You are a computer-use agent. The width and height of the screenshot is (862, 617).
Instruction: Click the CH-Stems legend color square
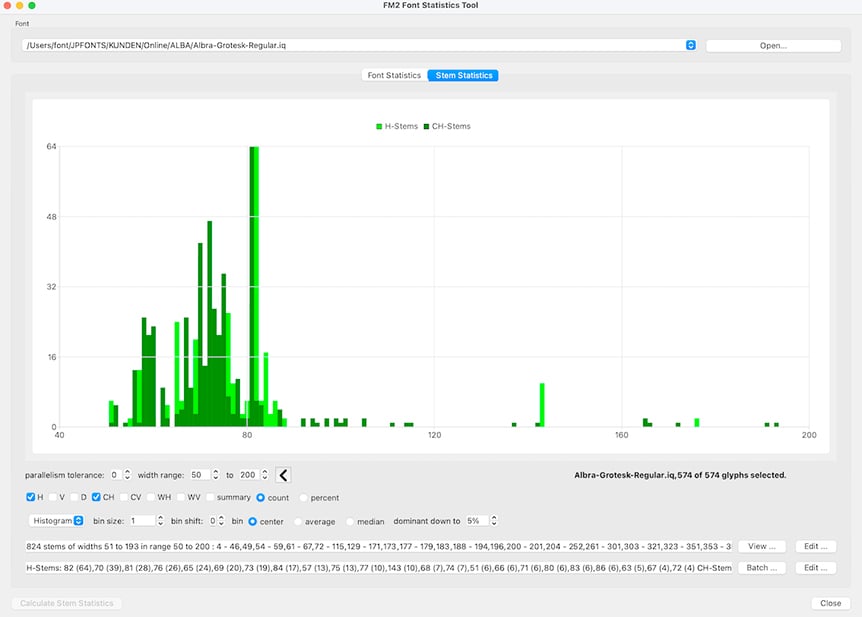(426, 126)
